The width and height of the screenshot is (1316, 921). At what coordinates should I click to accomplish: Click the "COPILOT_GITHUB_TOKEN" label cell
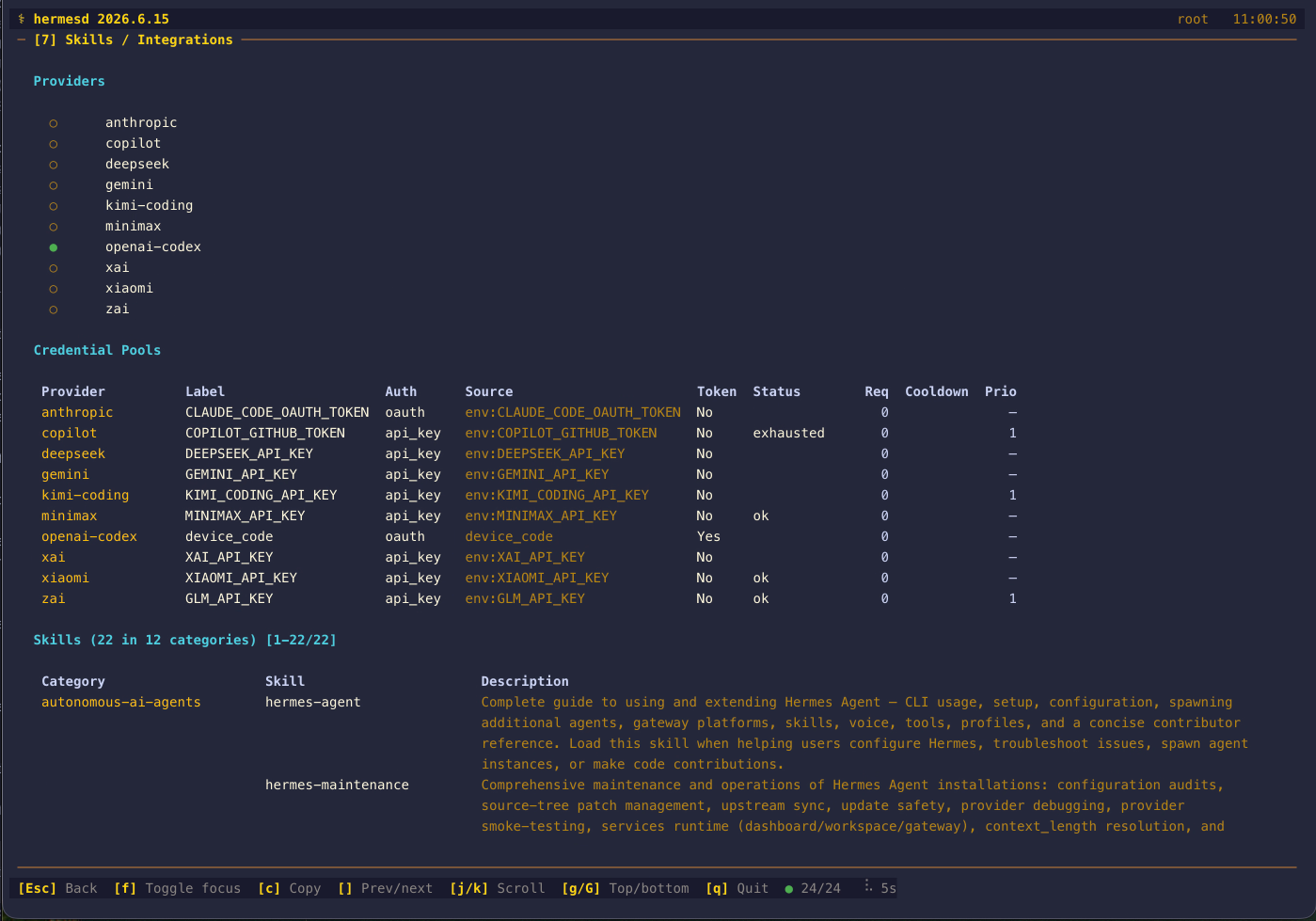[x=265, y=433]
